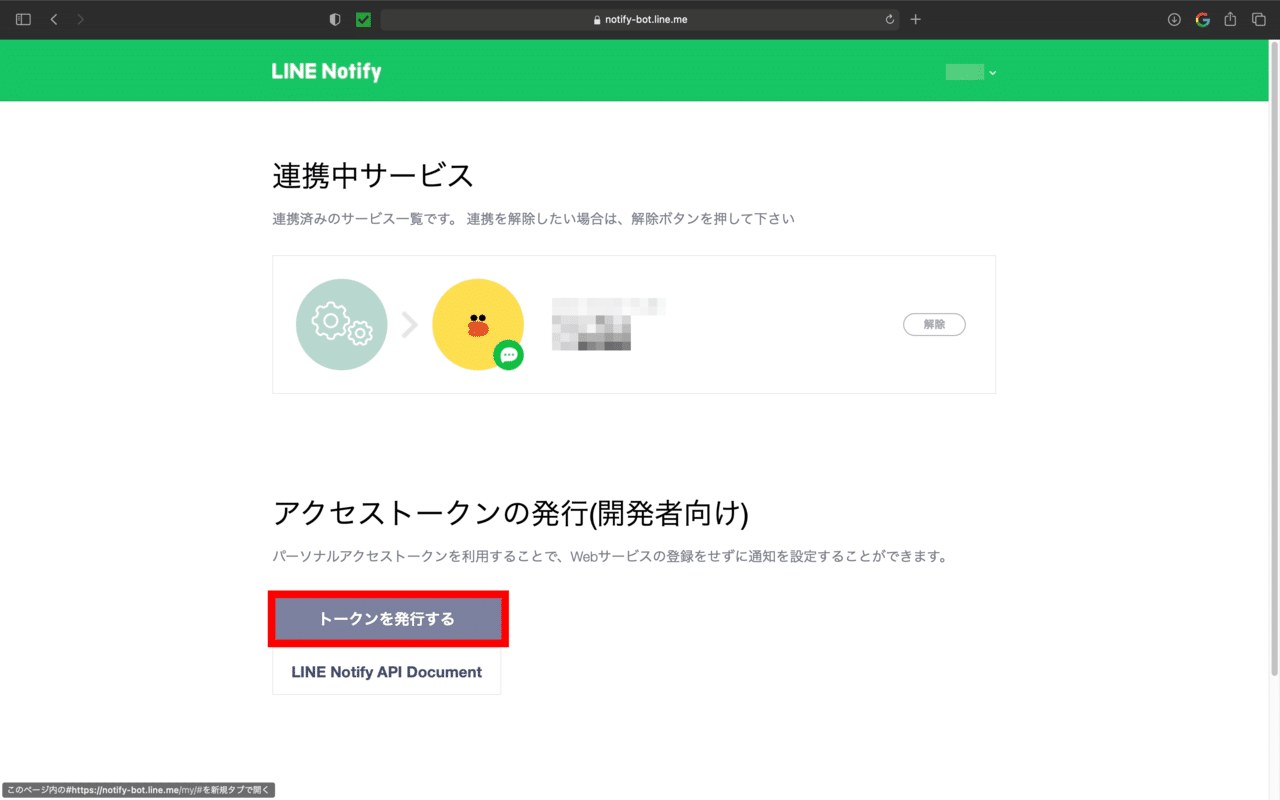Click the green checkmark extension icon
The image size is (1280, 800).
coord(363,19)
